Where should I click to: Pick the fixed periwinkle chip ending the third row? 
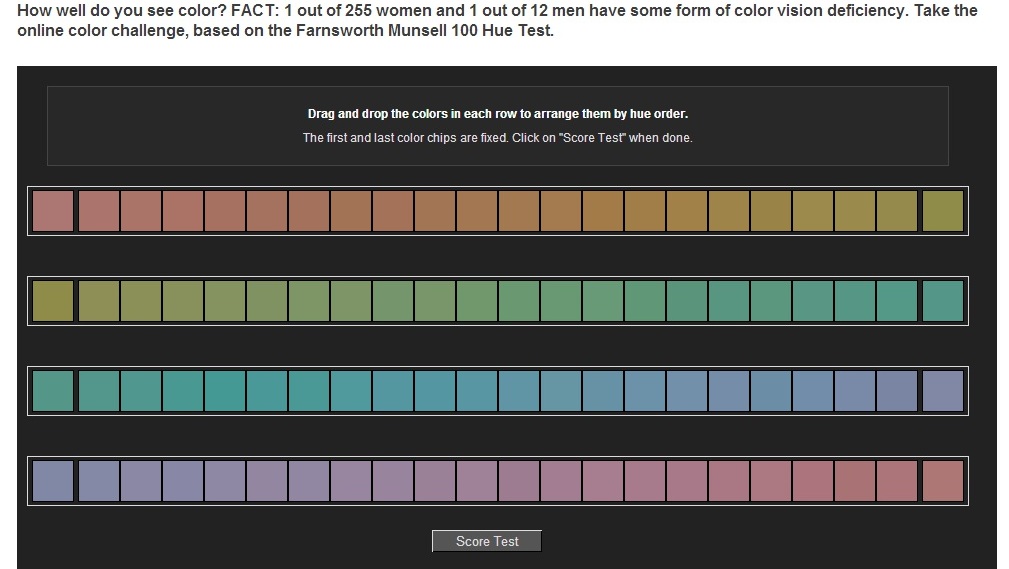(x=942, y=391)
